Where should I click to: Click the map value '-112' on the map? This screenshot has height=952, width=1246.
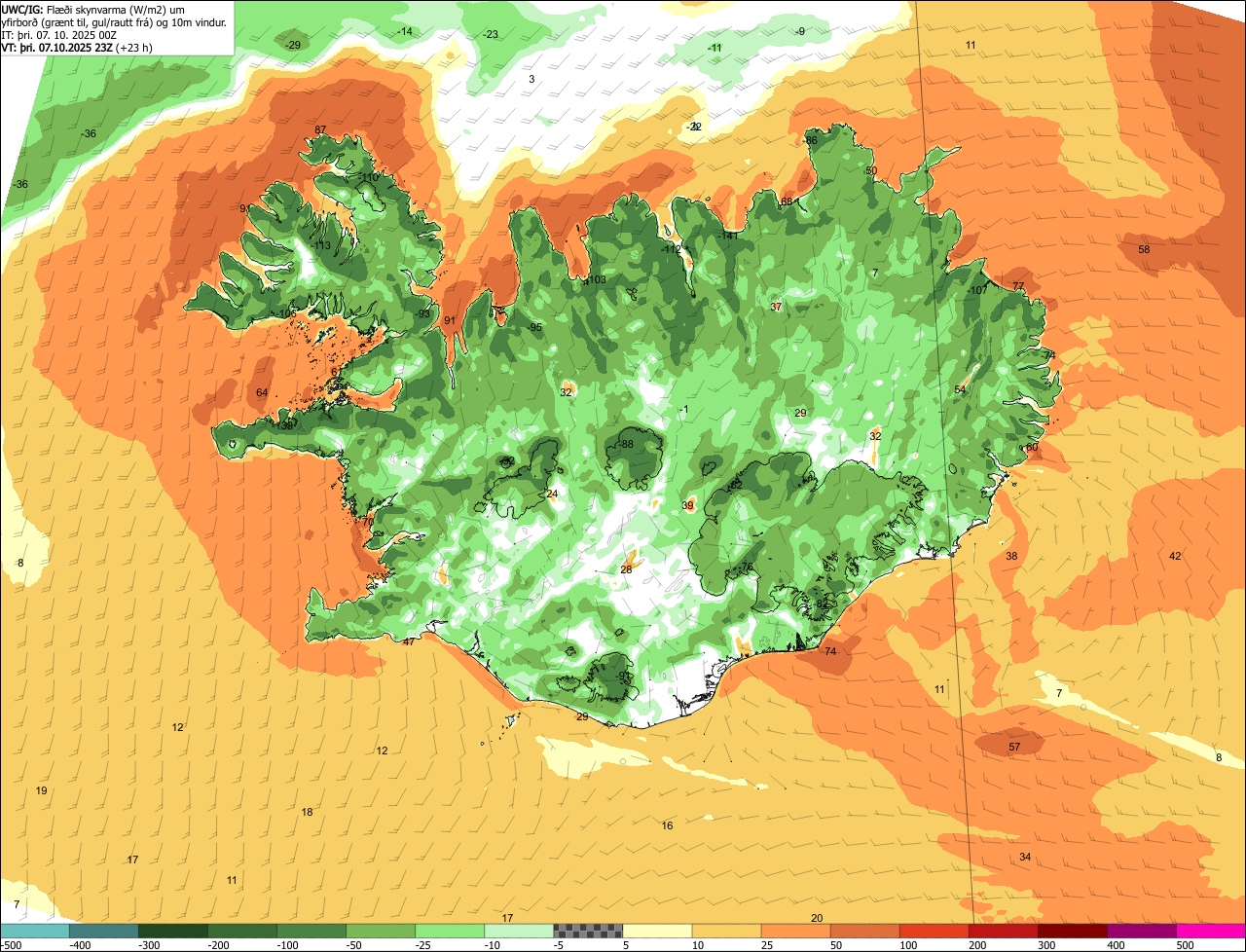point(671,249)
